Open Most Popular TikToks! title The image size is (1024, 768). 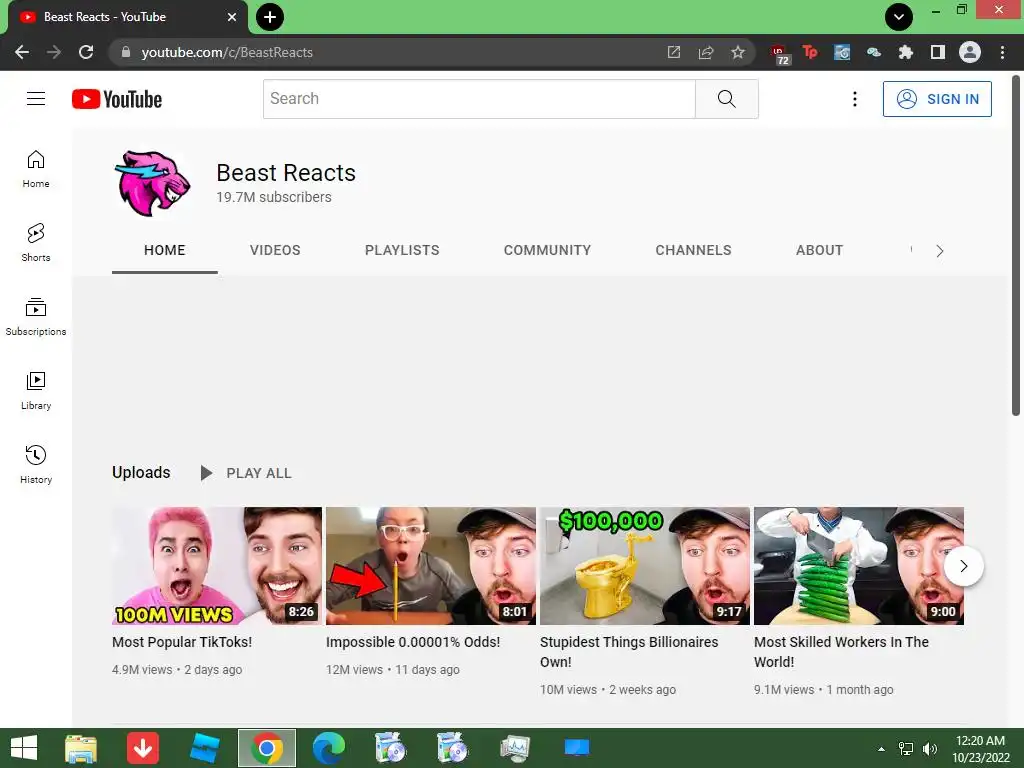point(182,642)
